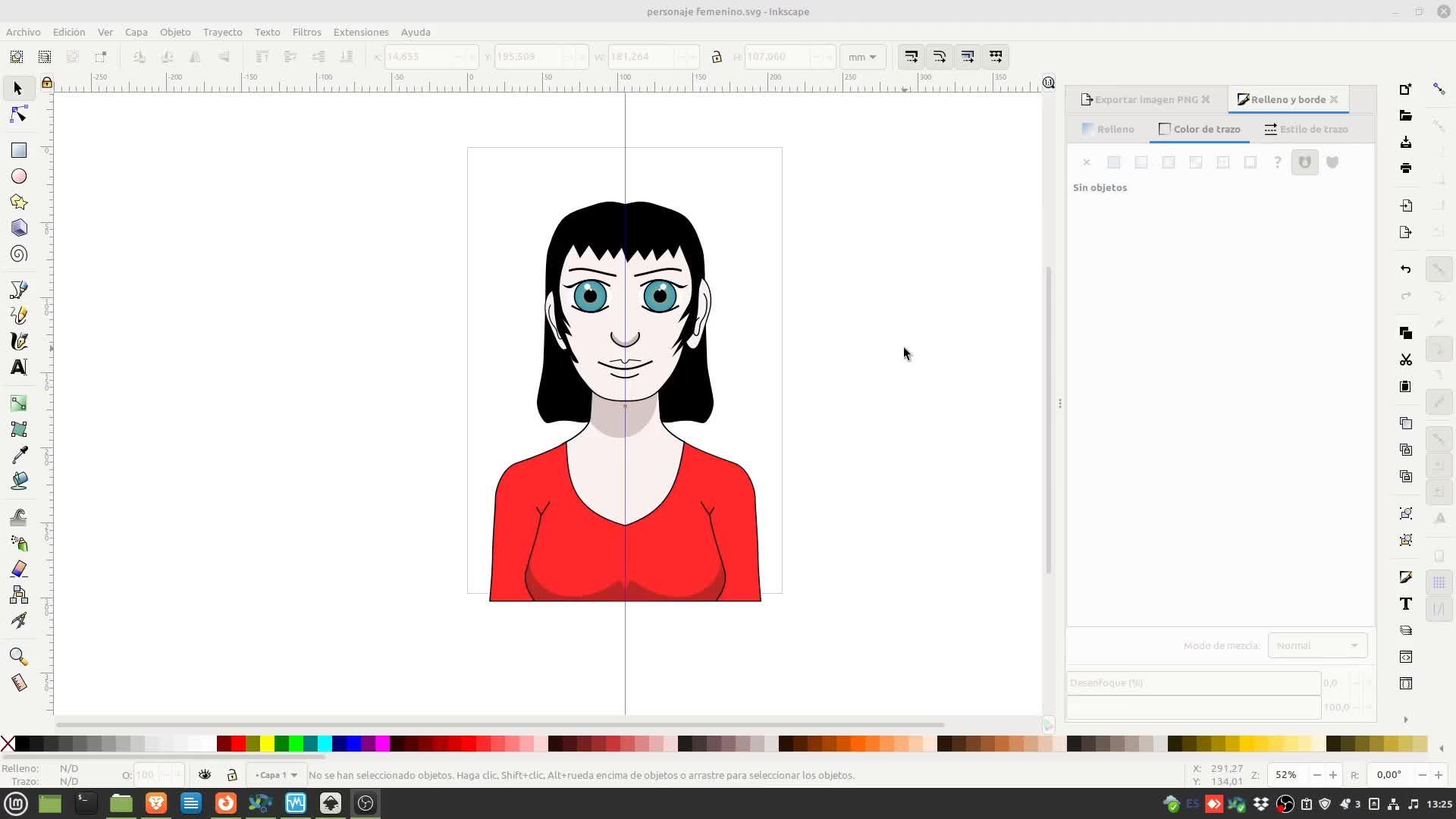Switch to the Estilo de trazo tab

click(x=1306, y=129)
